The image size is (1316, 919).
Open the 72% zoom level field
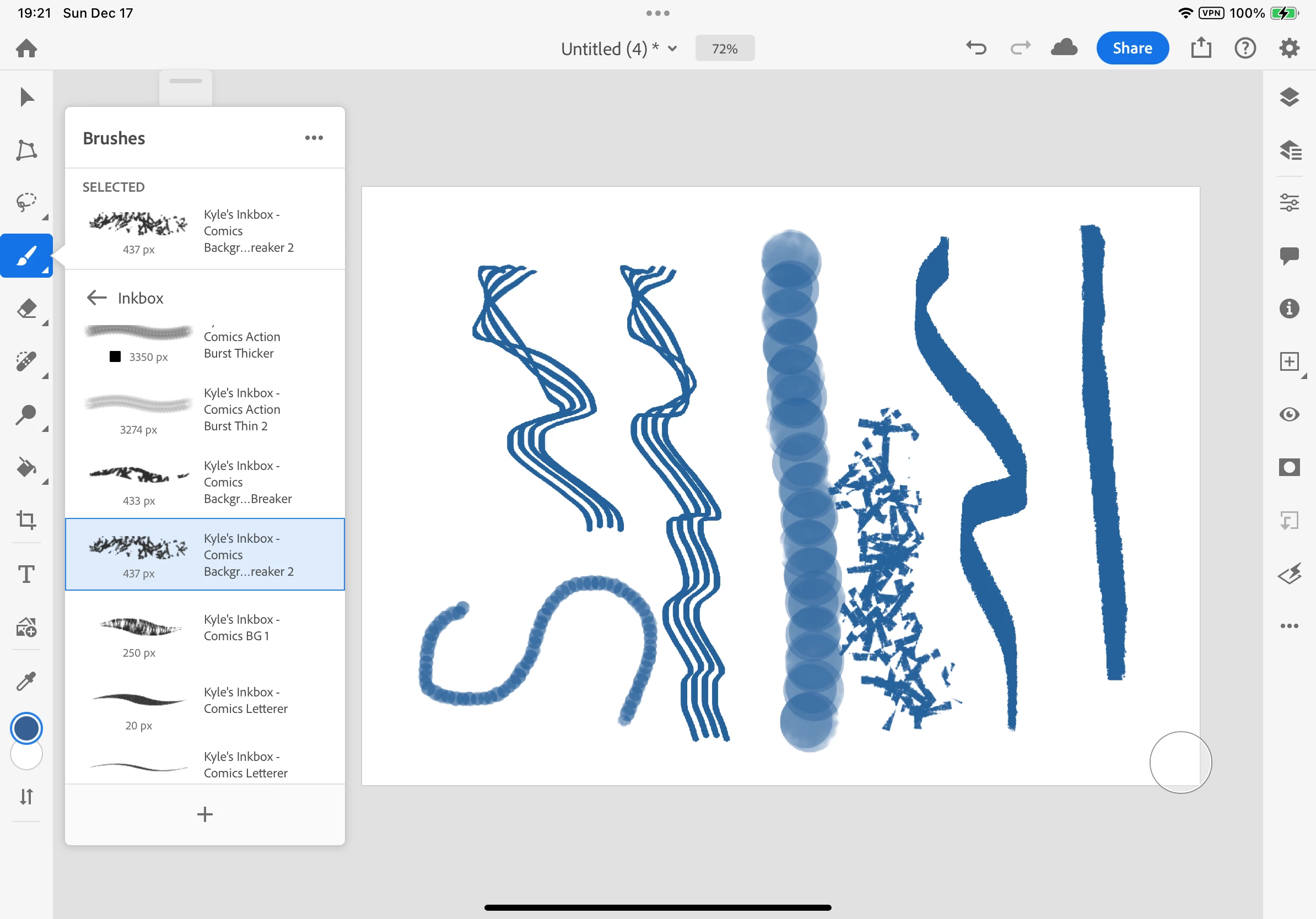pyautogui.click(x=725, y=48)
